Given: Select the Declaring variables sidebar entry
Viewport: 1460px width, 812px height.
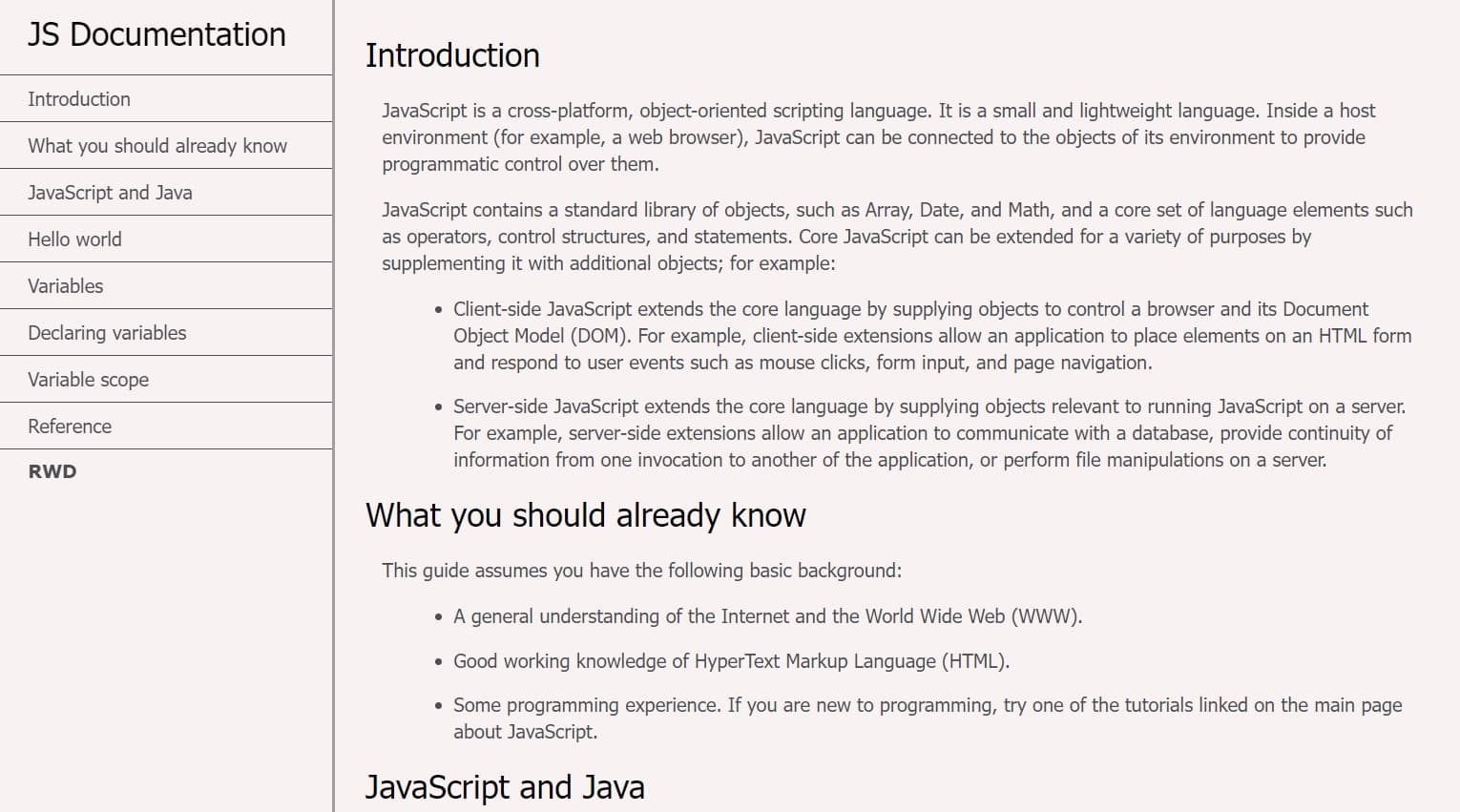Looking at the screenshot, I should pos(107,333).
